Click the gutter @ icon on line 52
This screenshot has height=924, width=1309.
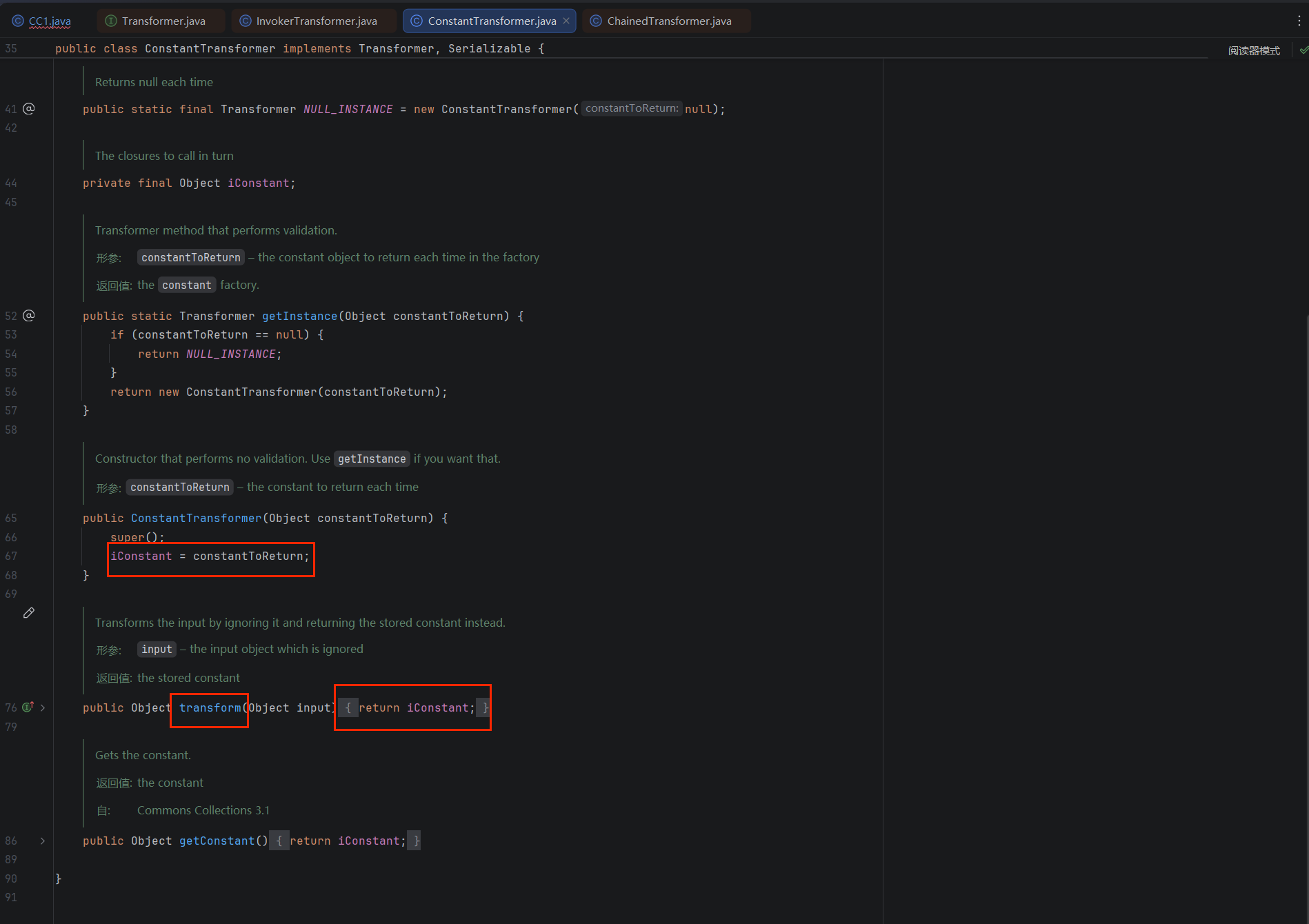pos(29,315)
